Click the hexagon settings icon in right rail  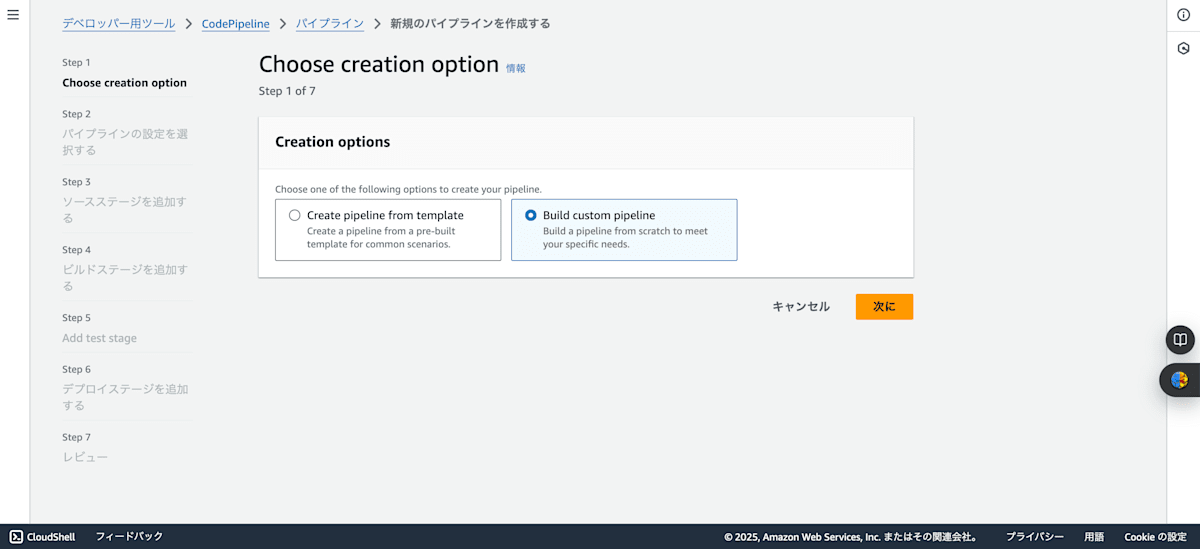tap(1183, 48)
